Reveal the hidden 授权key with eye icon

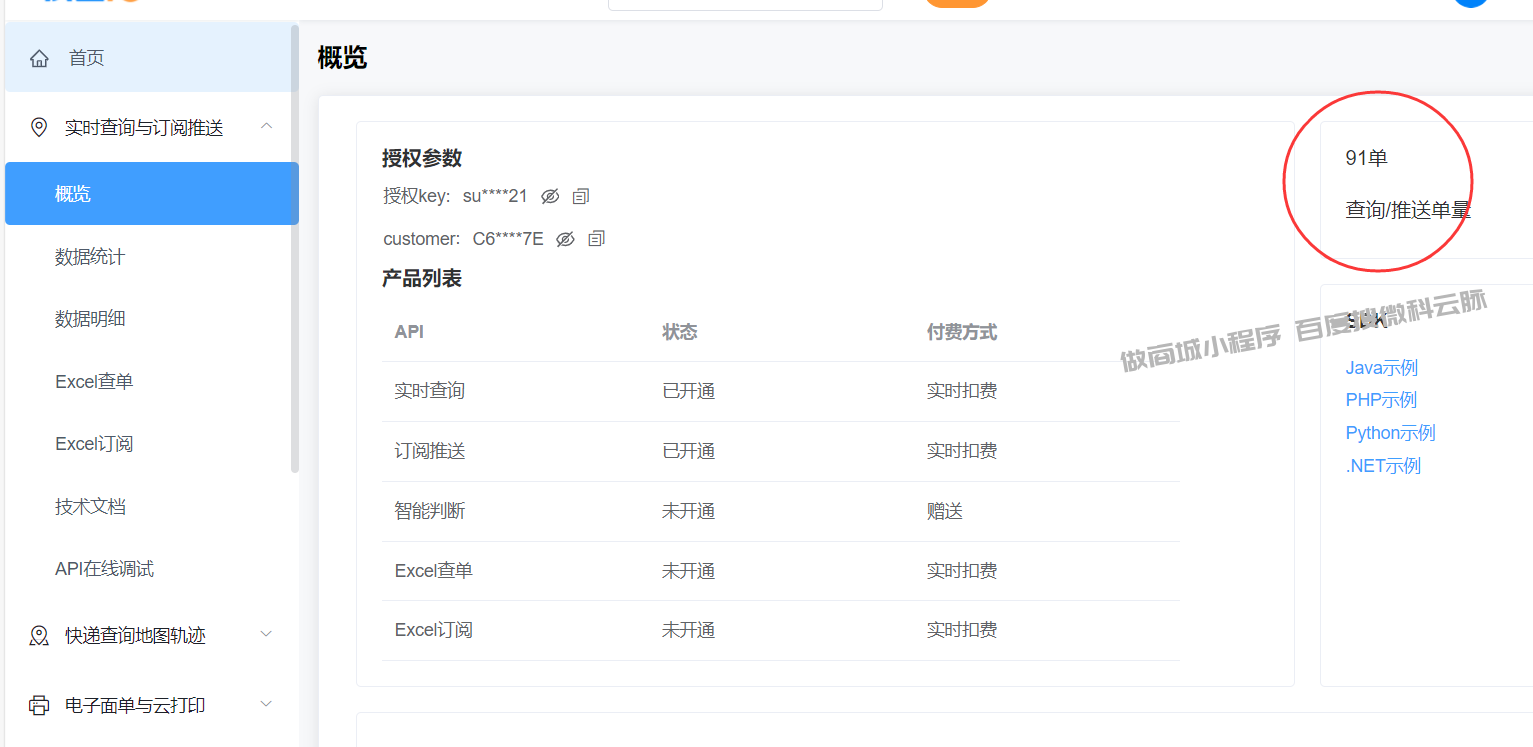tap(550, 197)
